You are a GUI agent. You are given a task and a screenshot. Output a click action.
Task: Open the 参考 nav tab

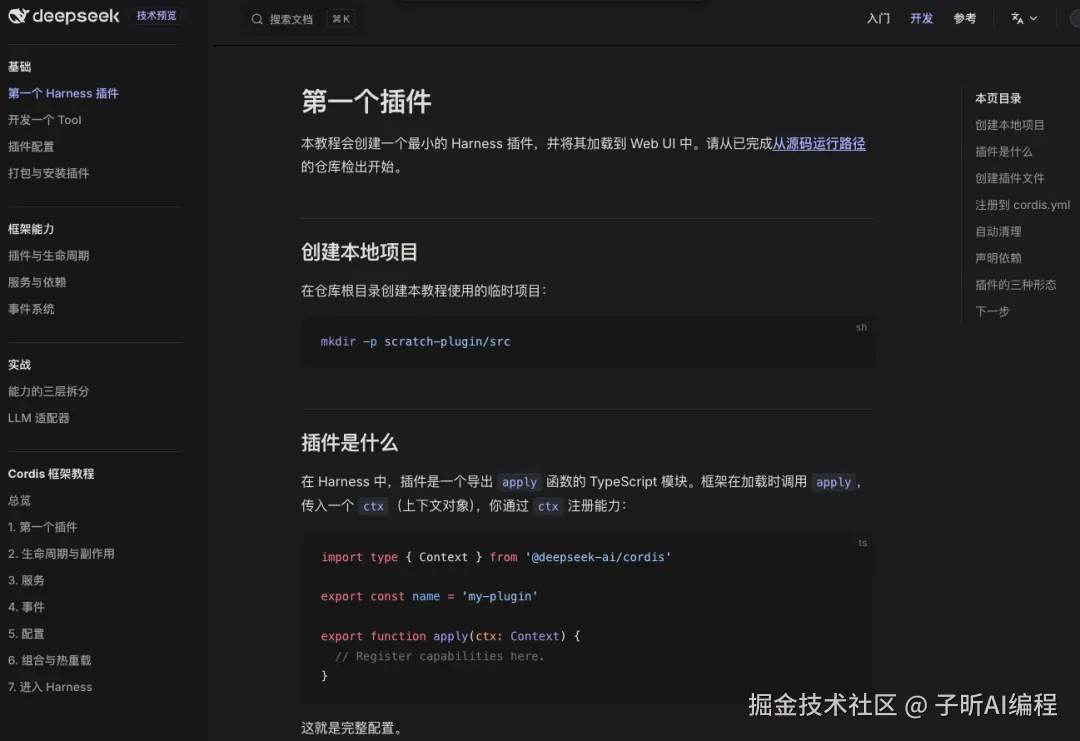coord(964,19)
